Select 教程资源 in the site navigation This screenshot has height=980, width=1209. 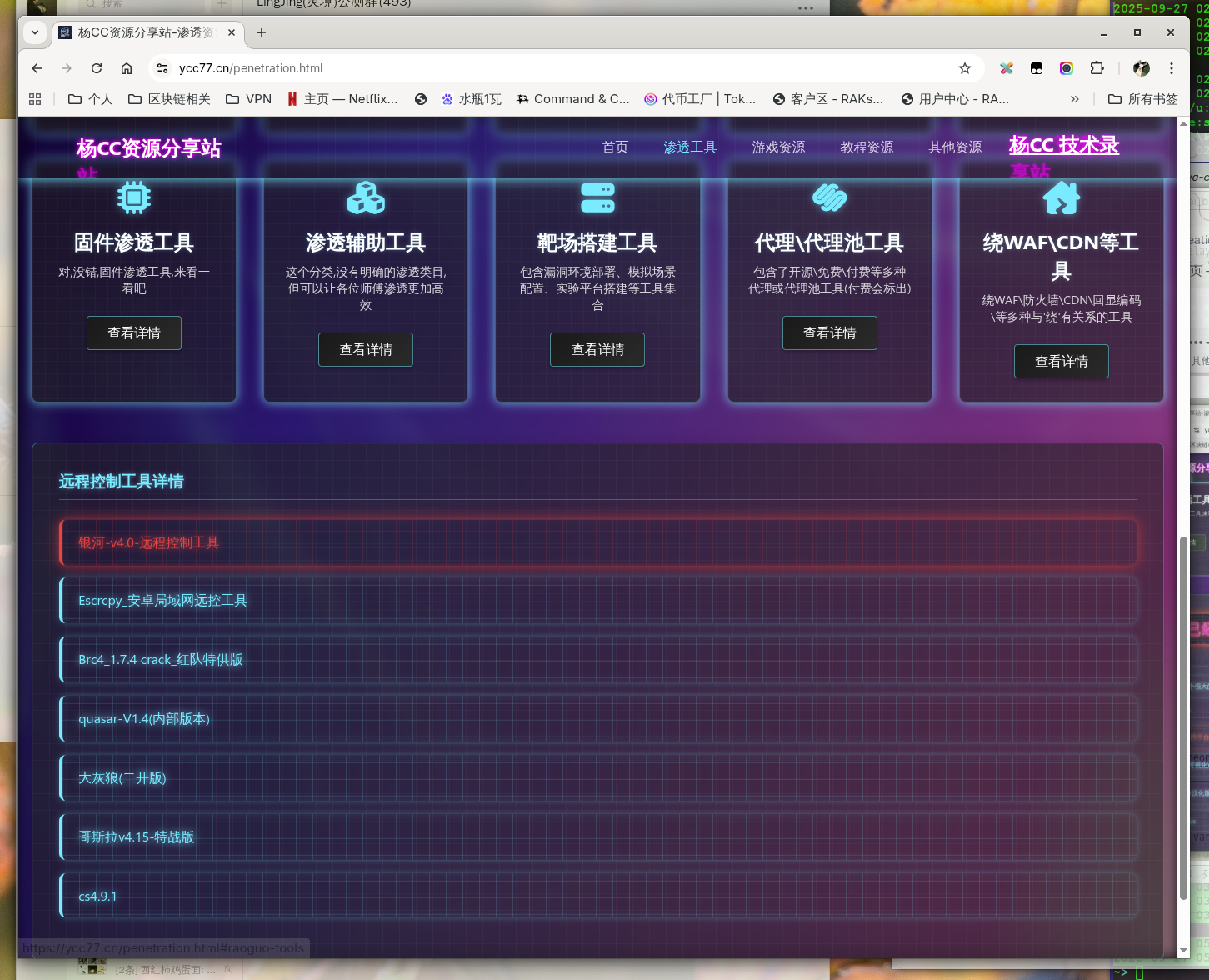[867, 147]
